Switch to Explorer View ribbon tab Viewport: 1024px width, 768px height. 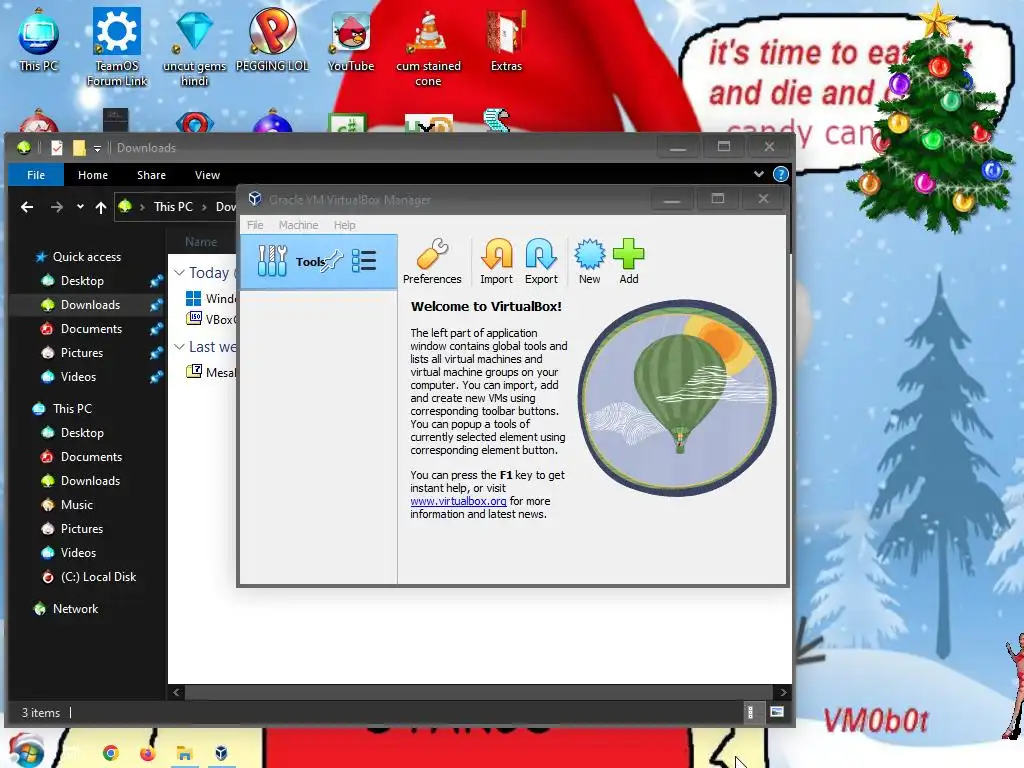click(x=207, y=175)
